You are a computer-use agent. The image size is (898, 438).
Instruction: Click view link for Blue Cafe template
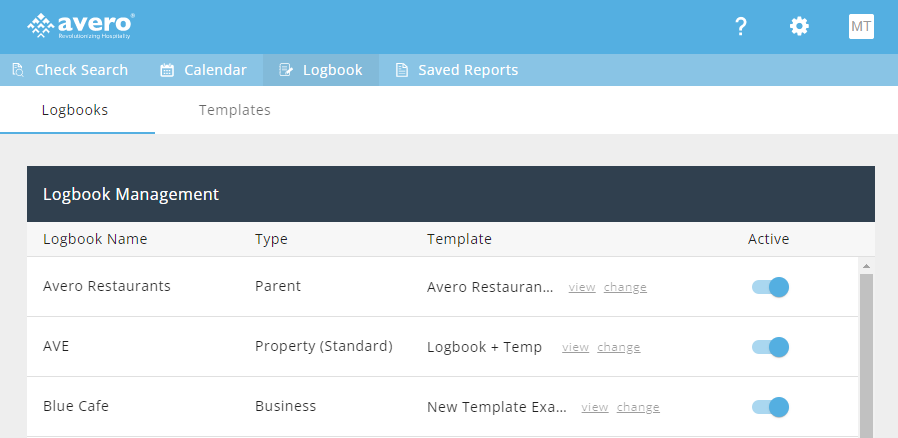click(x=595, y=408)
